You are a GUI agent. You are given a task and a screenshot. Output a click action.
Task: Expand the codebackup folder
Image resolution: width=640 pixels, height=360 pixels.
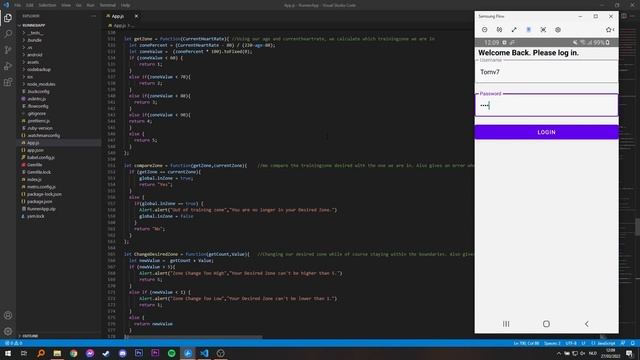tap(39, 69)
